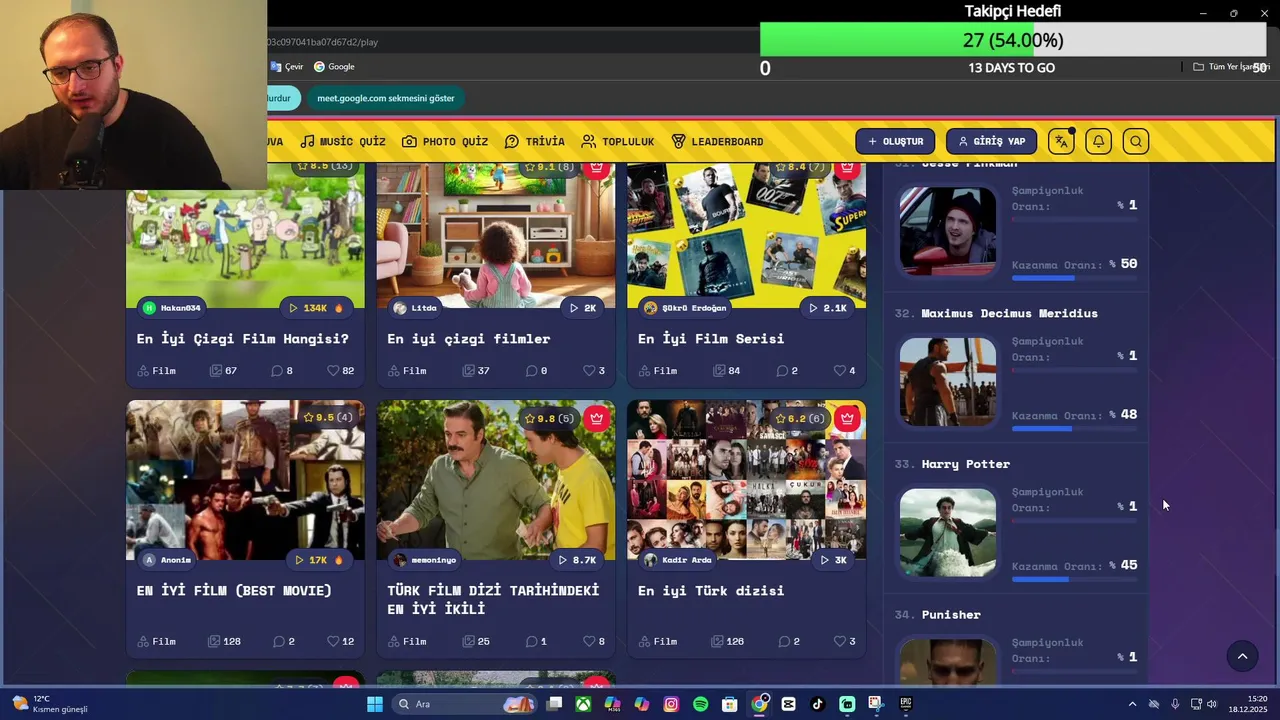Click the 6.2 star rating badge
This screenshot has height=720, width=1280.
point(800,418)
